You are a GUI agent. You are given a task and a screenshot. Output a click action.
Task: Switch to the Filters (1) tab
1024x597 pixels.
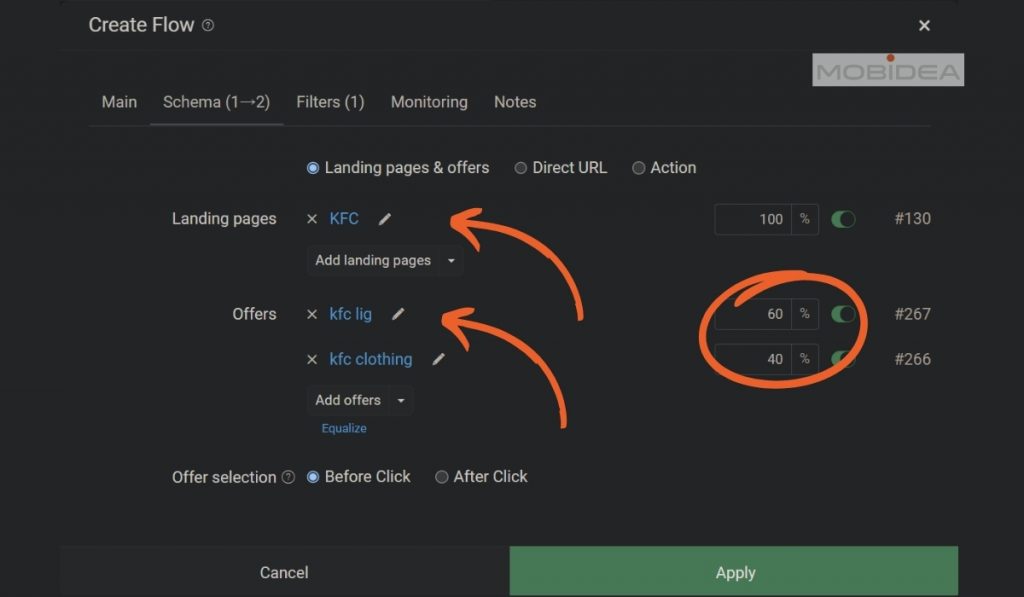330,102
